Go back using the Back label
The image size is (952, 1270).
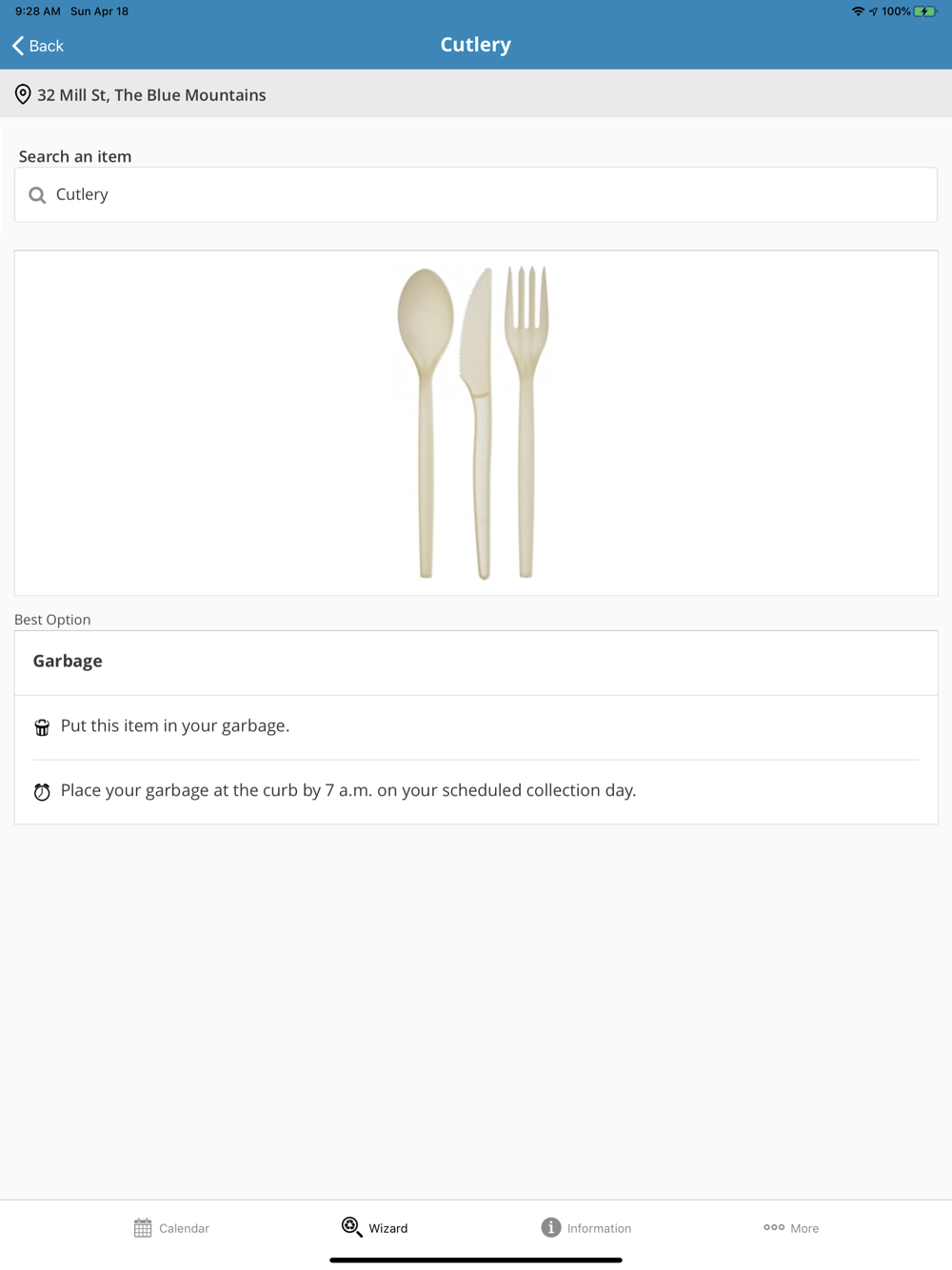click(x=47, y=46)
